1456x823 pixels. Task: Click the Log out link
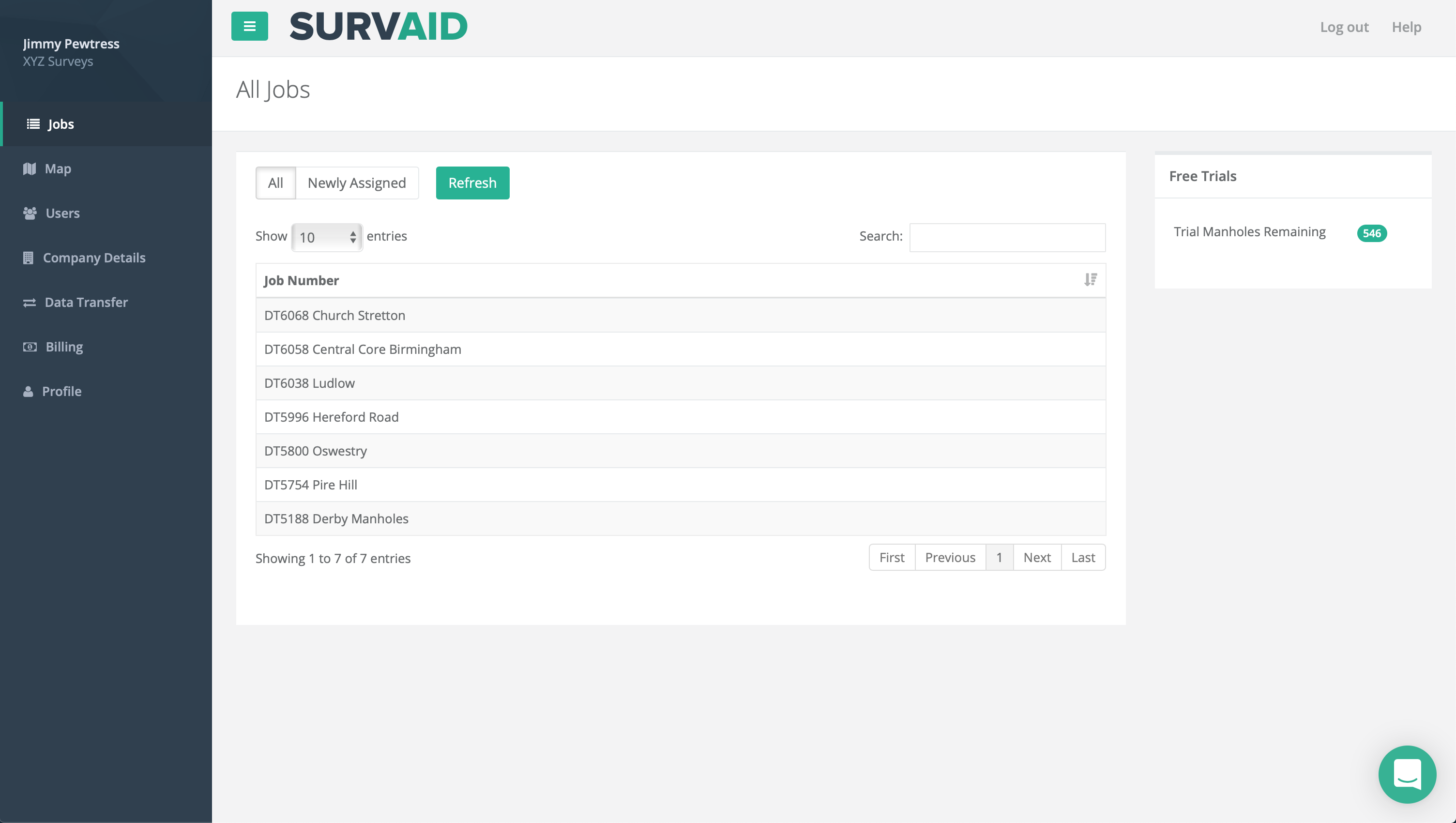pyautogui.click(x=1344, y=27)
